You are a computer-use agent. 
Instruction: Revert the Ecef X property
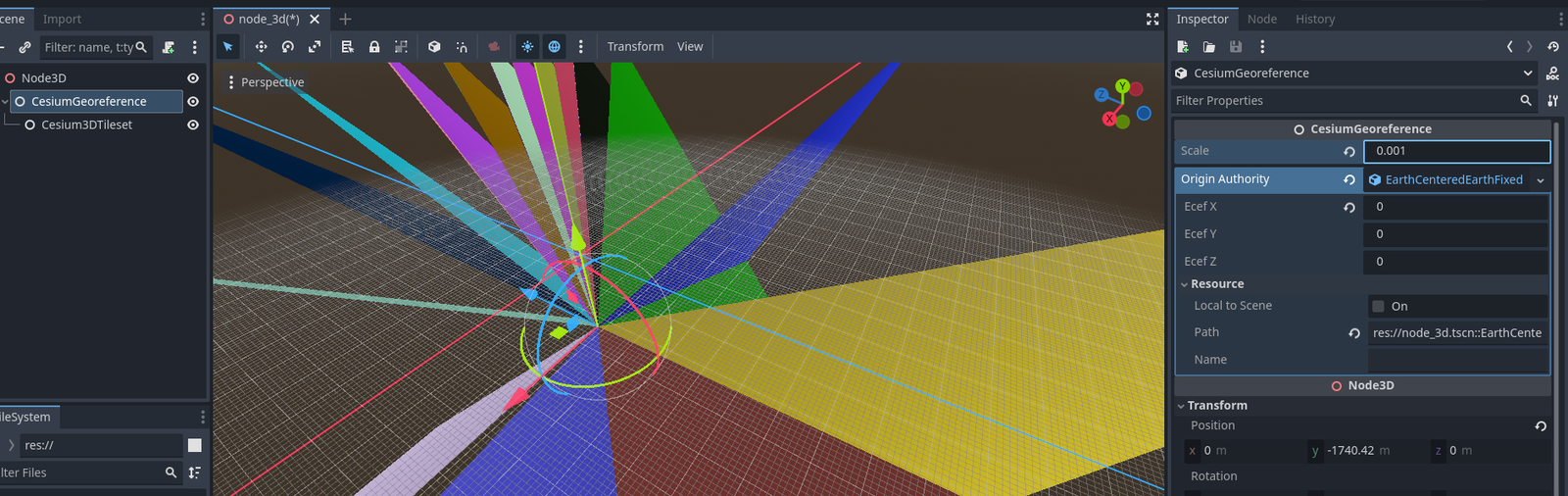tap(1349, 207)
